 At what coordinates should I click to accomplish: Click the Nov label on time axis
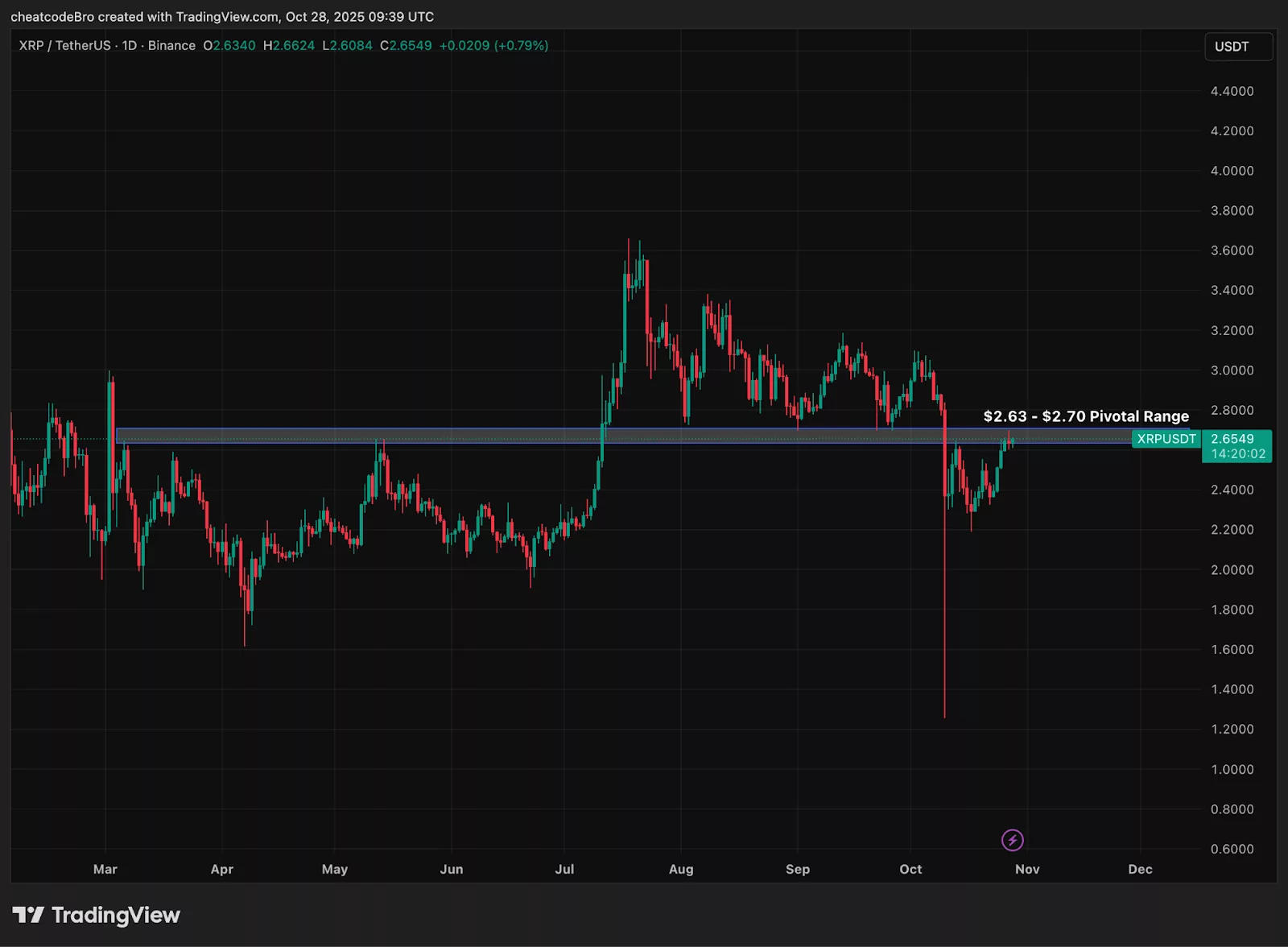pos(1026,870)
